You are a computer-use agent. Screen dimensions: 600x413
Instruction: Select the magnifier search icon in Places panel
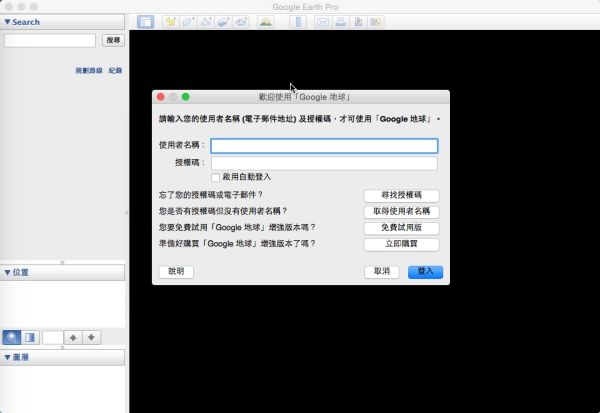[12, 337]
